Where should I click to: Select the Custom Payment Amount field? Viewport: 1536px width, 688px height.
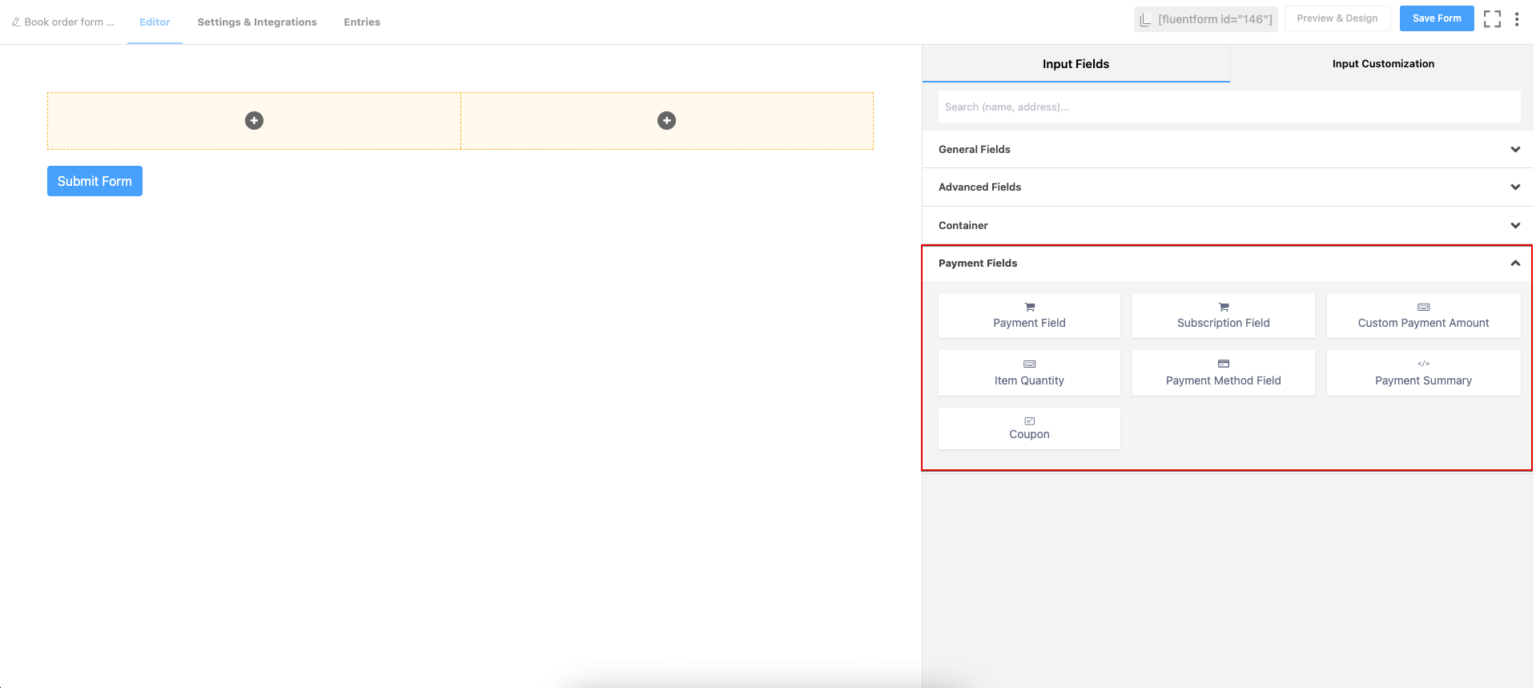(x=1423, y=315)
